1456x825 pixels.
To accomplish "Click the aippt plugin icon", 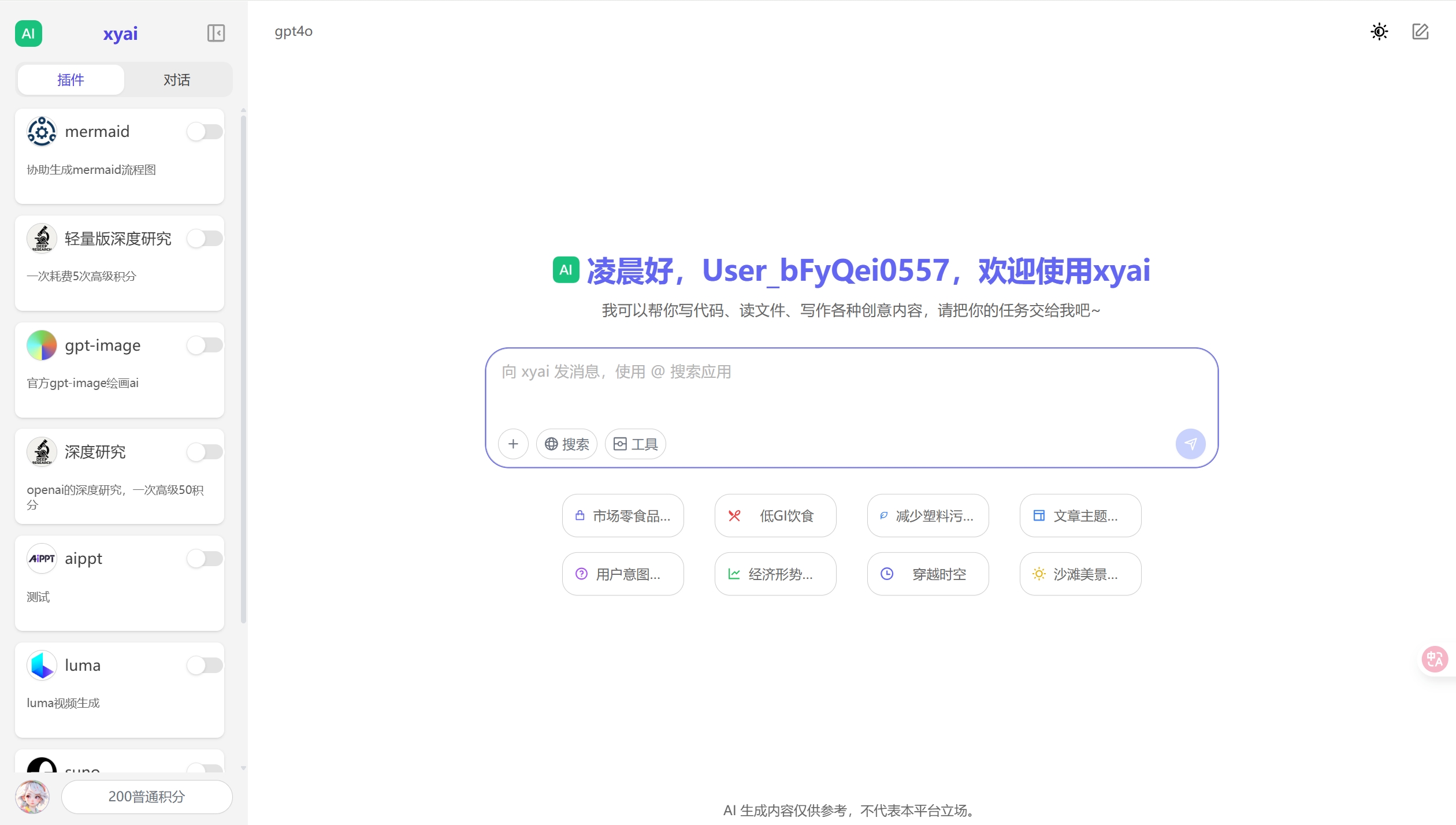I will (41, 558).
